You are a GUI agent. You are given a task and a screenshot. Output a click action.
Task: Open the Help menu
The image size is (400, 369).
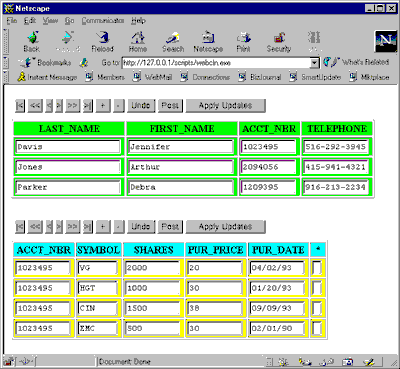(x=138, y=21)
